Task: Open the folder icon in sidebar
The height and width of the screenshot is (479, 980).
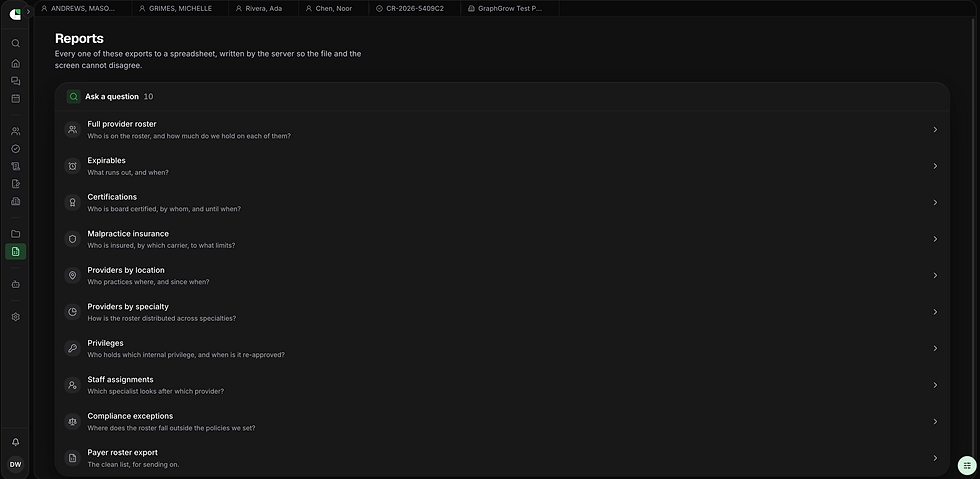Action: point(16,234)
